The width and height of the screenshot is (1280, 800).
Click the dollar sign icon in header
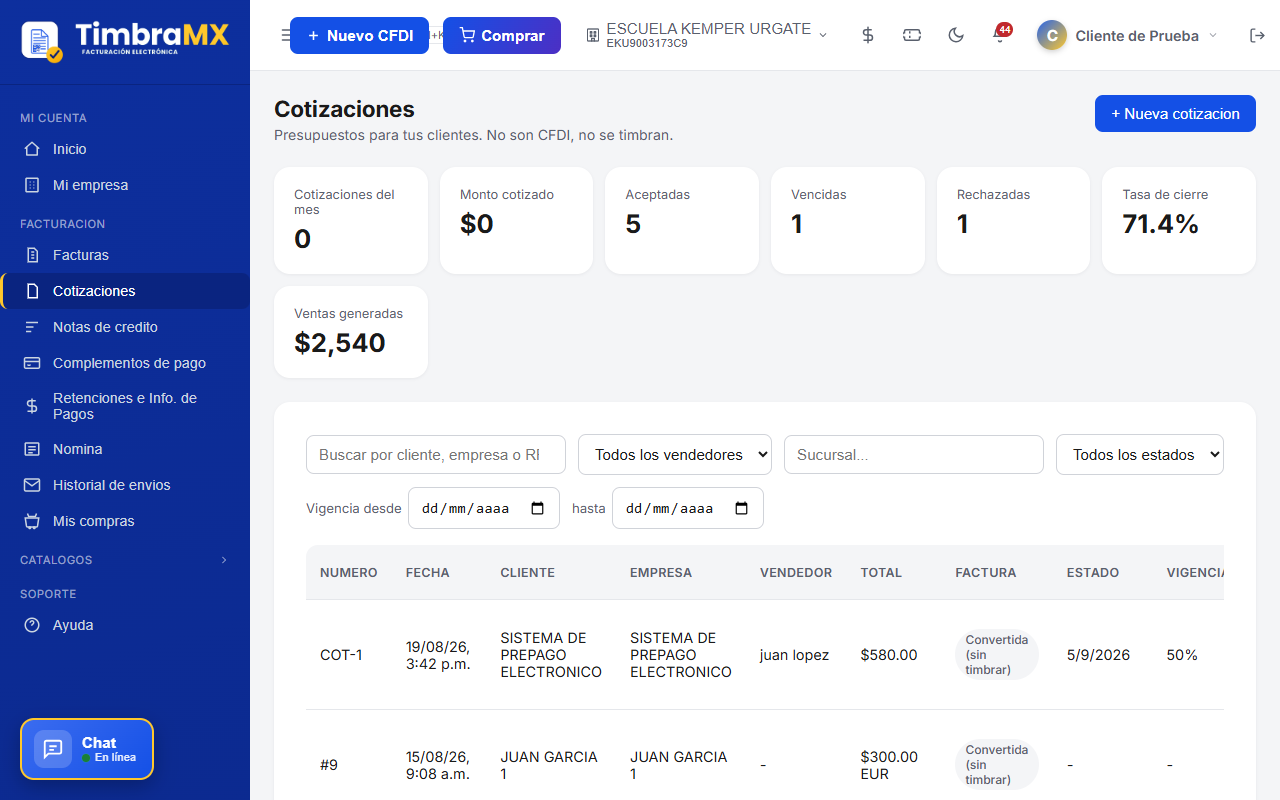pyautogui.click(x=868, y=35)
